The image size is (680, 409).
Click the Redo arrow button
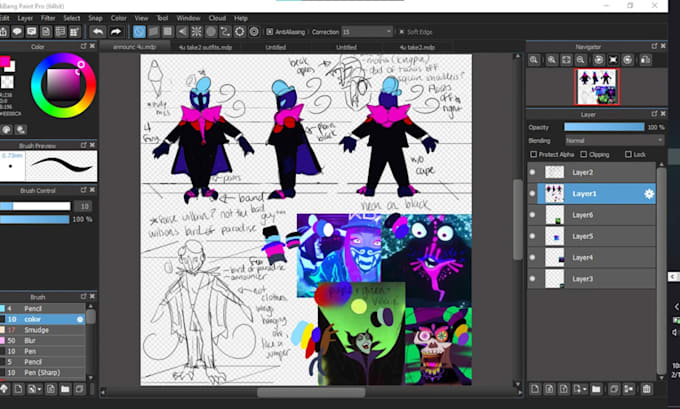(115, 32)
